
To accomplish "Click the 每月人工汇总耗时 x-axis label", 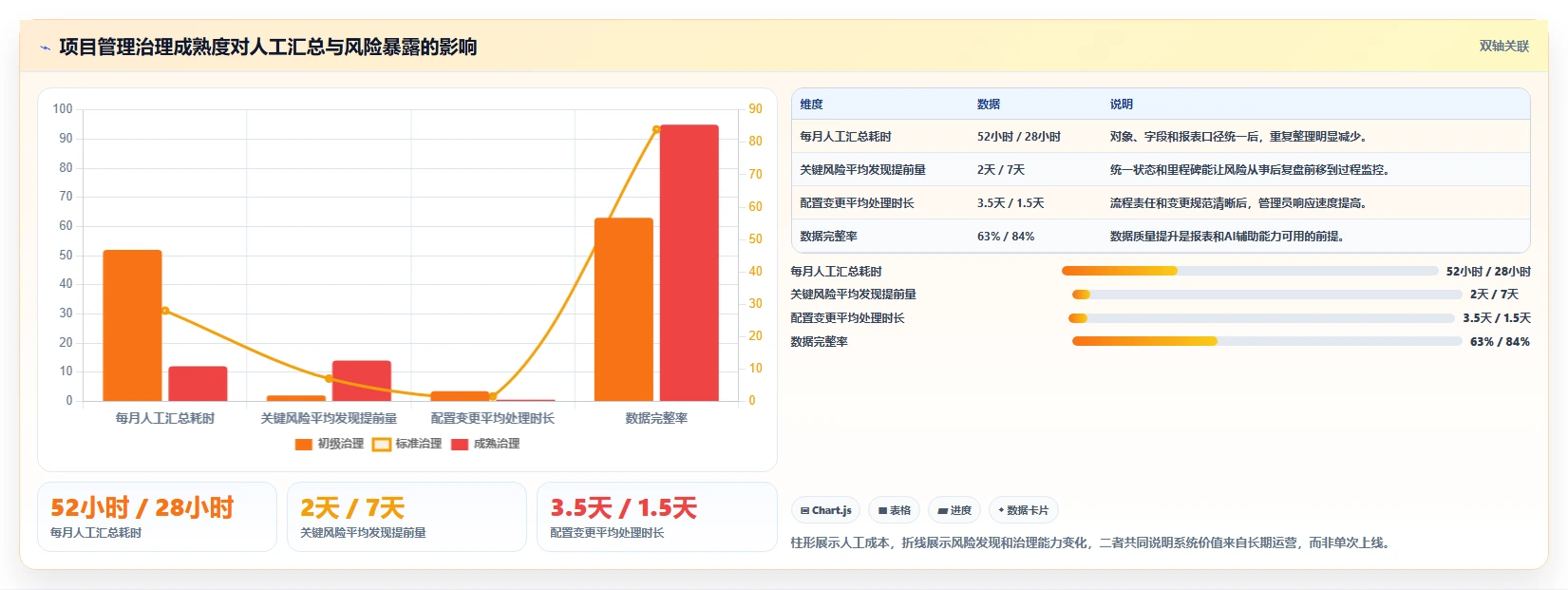I will pos(165,418).
